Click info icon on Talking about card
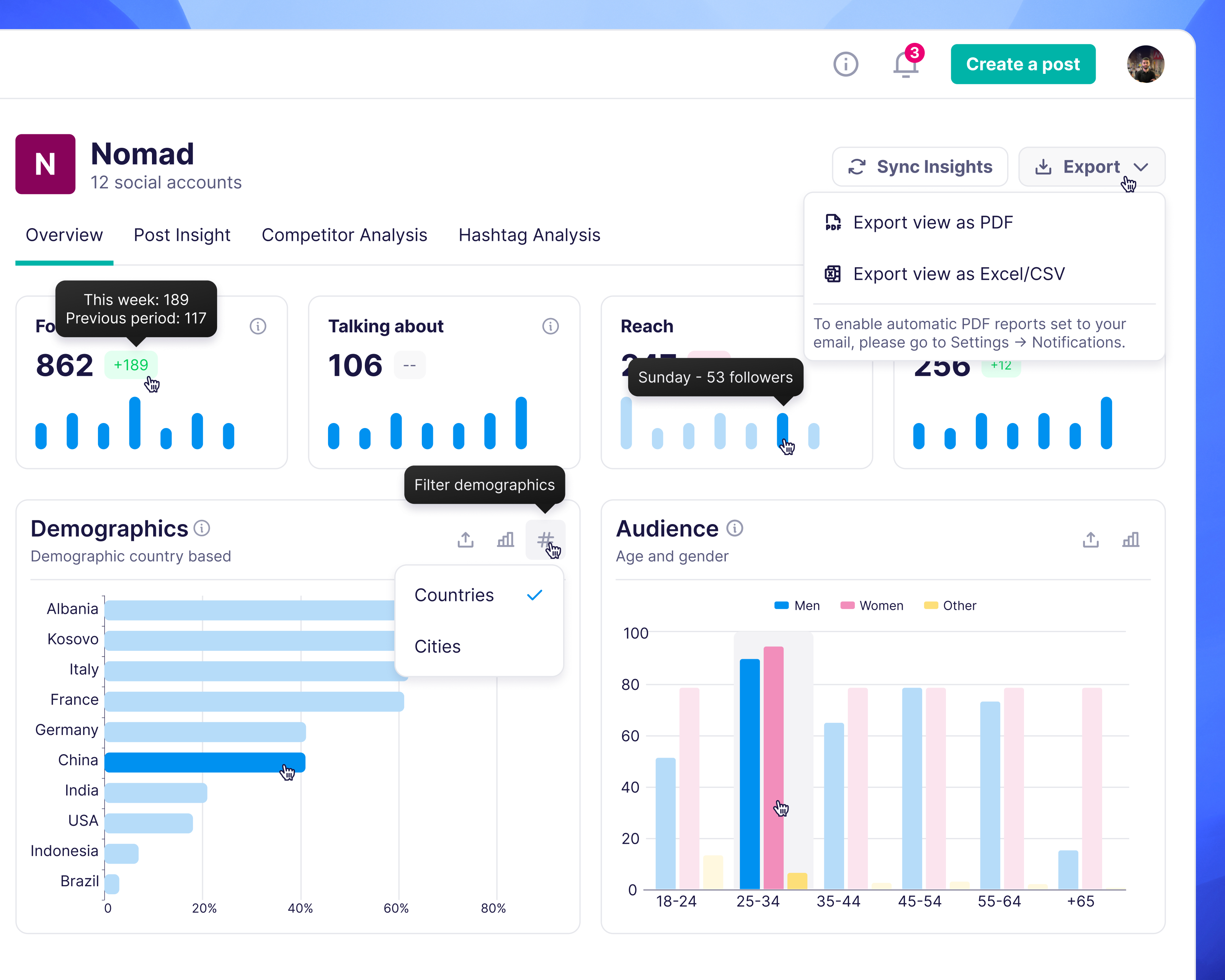The image size is (1225, 980). tap(550, 326)
